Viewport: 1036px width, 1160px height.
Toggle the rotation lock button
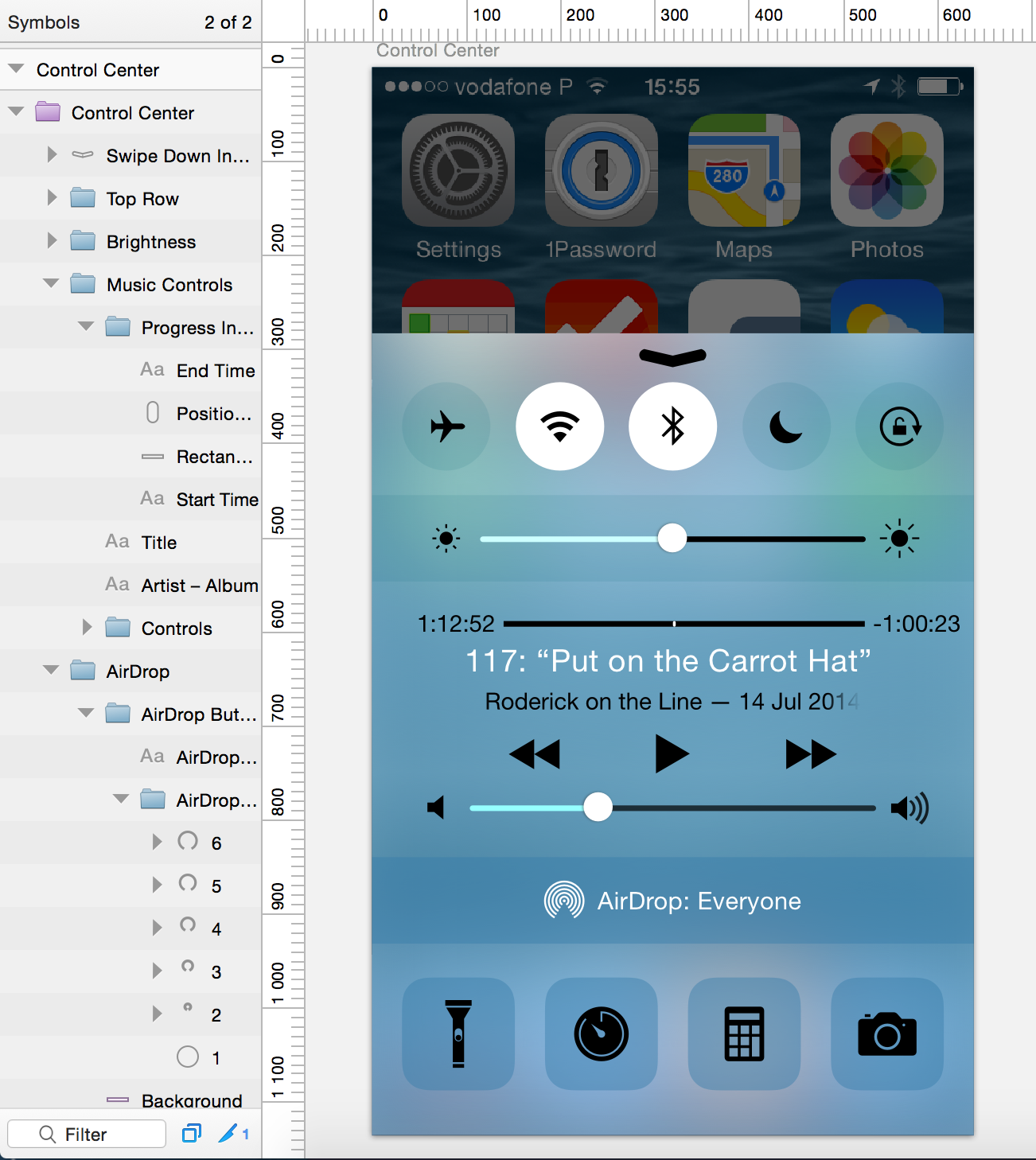(x=899, y=426)
